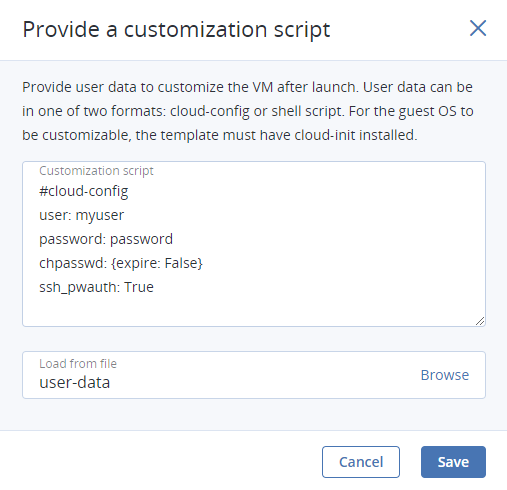Cancel the customization script dialog
The width and height of the screenshot is (507, 490).
click(361, 462)
